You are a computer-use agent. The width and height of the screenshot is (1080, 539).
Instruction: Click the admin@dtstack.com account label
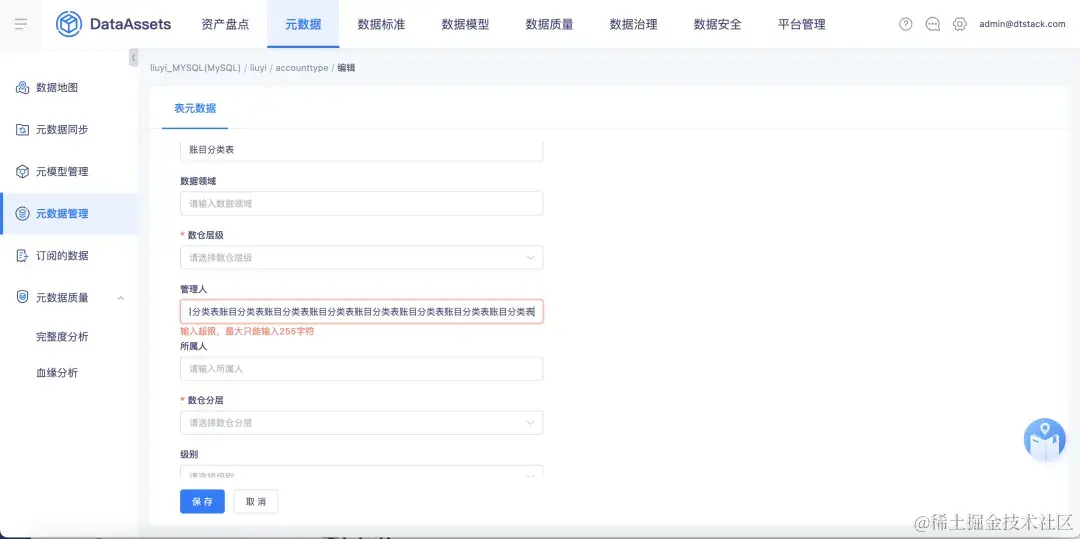1022,24
